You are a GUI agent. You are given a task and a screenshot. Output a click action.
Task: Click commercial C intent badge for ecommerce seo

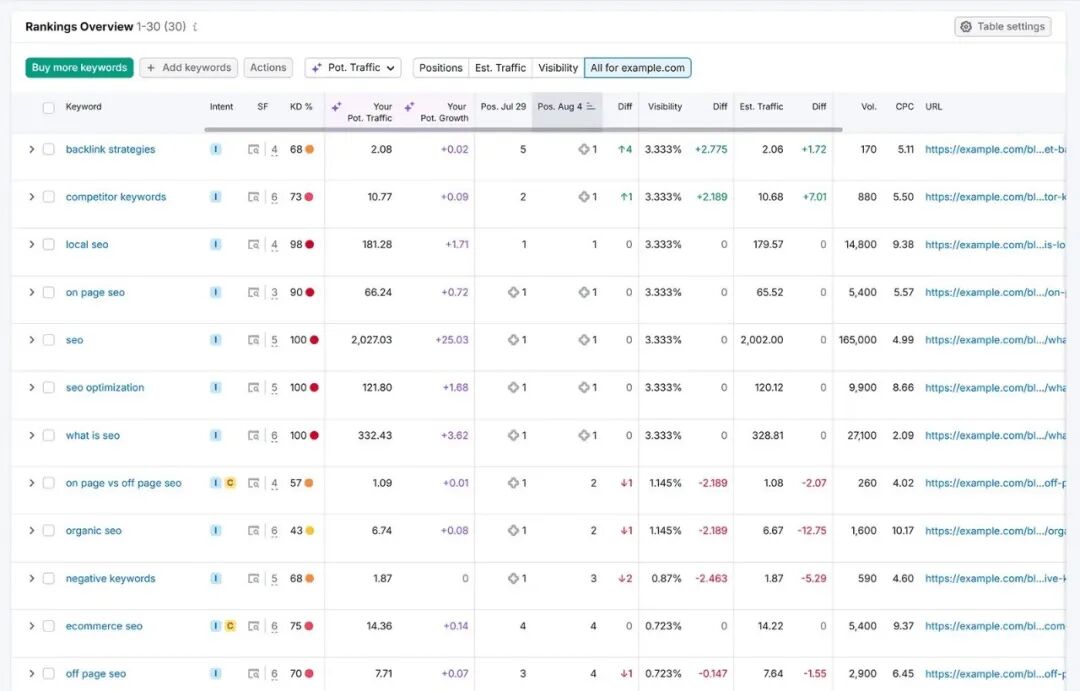pos(230,626)
